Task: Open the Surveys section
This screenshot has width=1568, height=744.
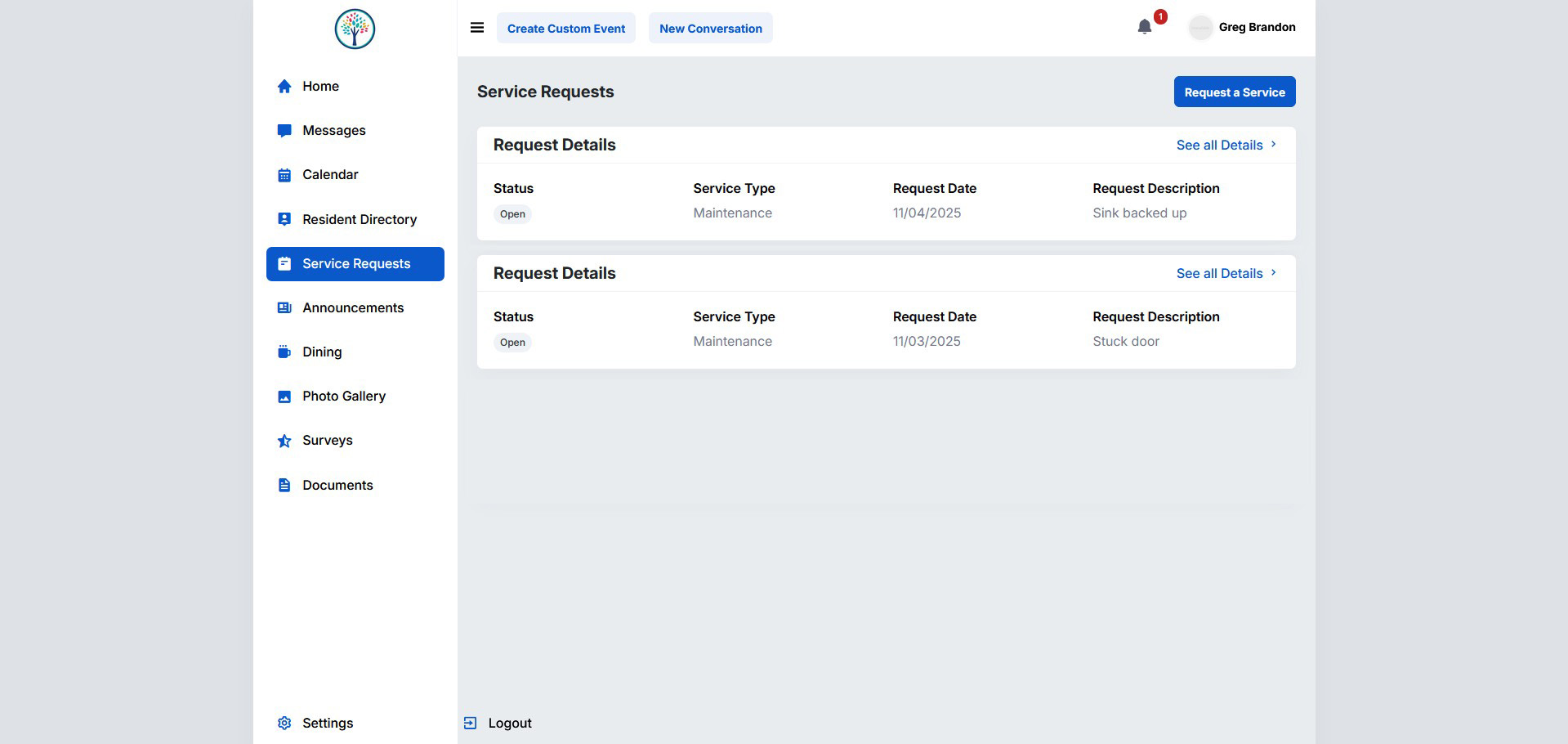Action: 355,441
